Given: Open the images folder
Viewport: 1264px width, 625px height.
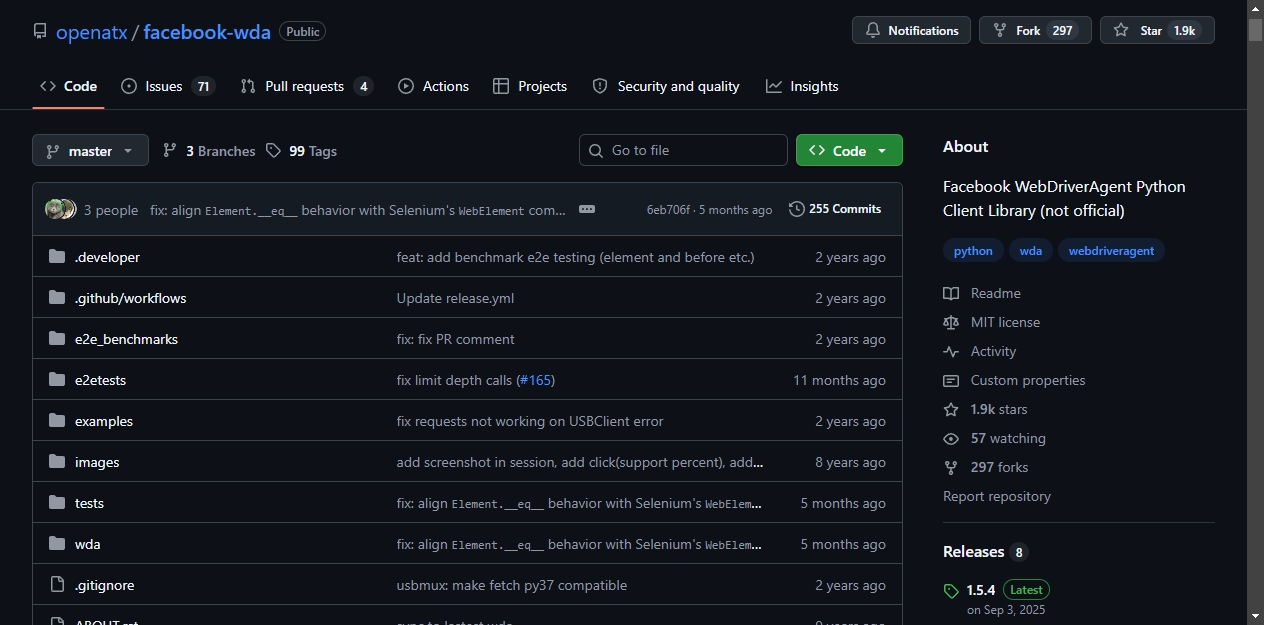Looking at the screenshot, I should (97, 462).
